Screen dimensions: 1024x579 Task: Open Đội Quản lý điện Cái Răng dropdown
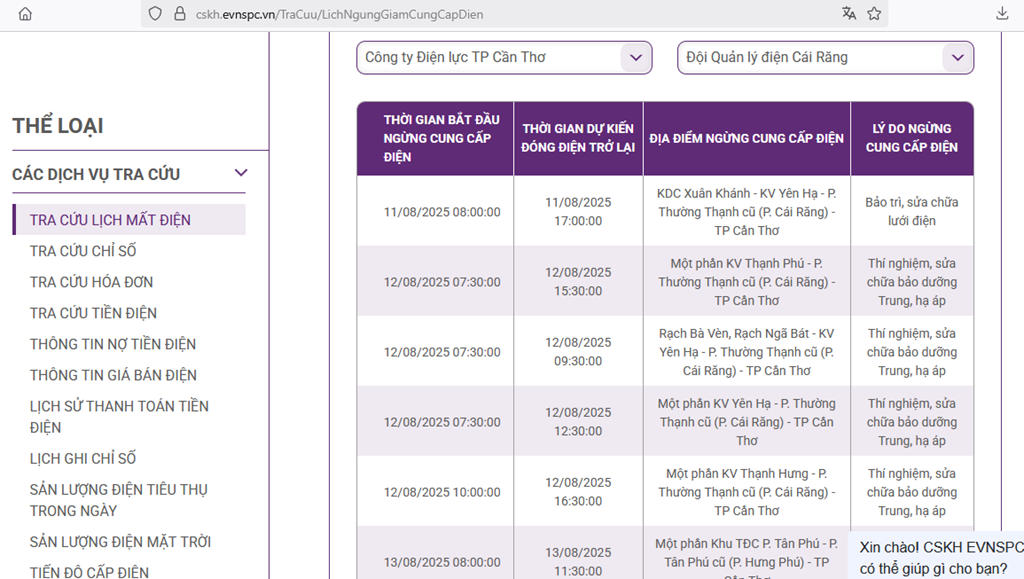pos(825,58)
